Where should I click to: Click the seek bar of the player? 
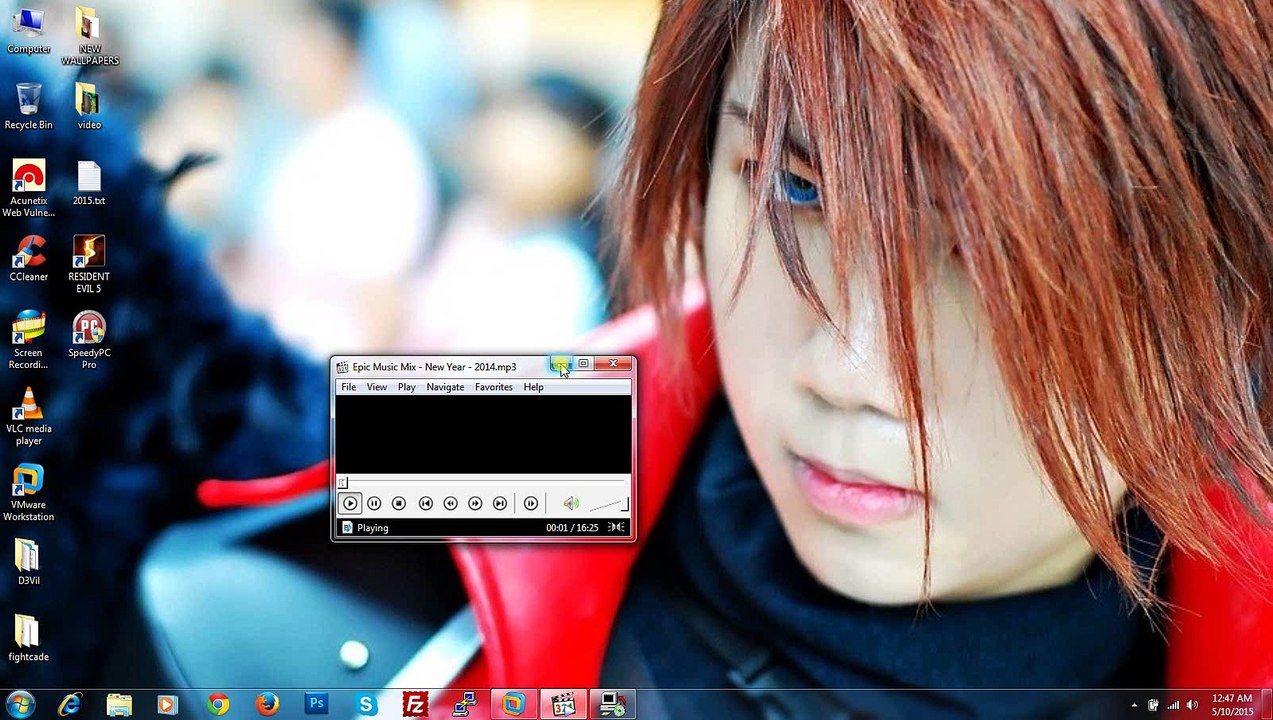(482, 483)
